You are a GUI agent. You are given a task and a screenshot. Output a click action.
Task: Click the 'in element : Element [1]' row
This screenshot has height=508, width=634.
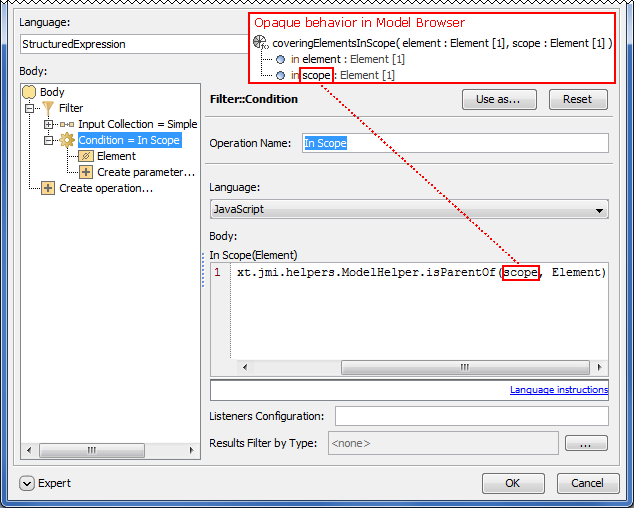coord(340,59)
